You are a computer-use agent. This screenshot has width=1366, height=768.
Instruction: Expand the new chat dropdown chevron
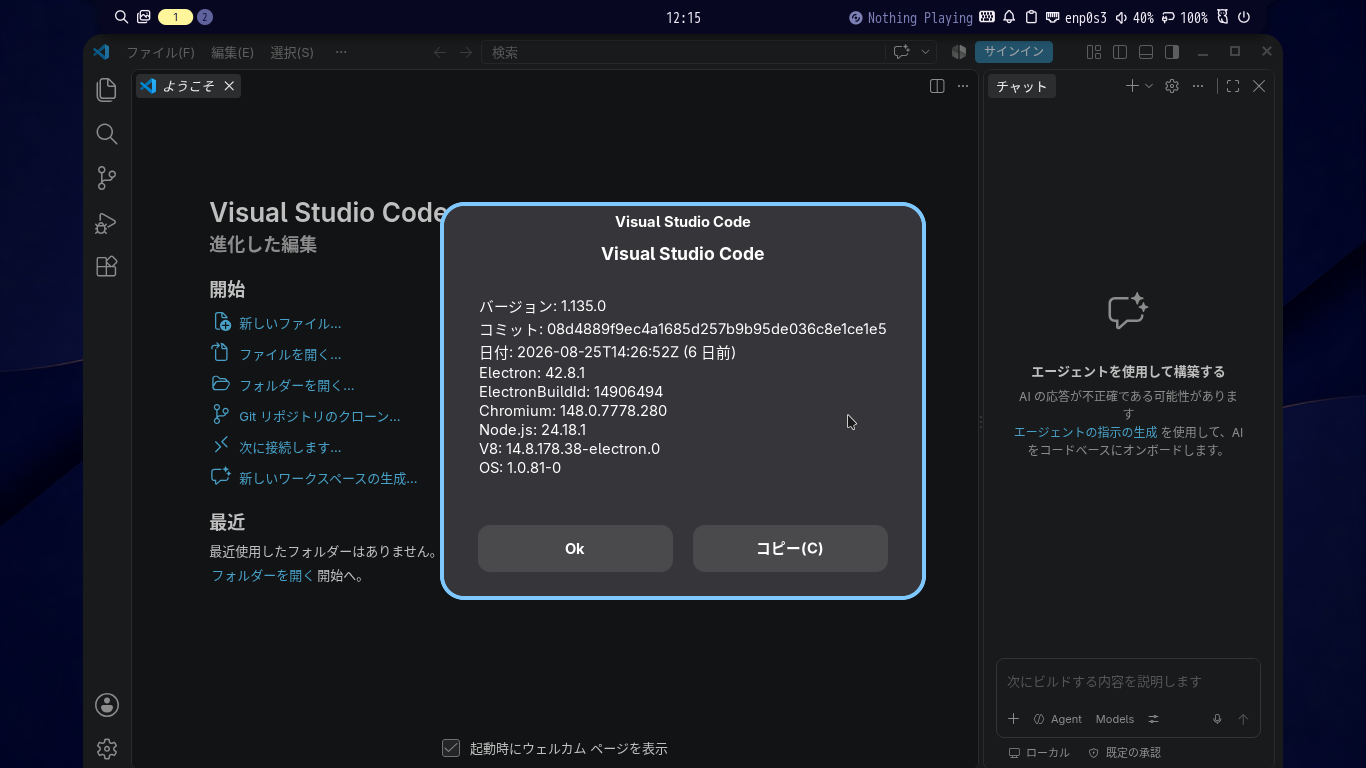[x=1149, y=86]
